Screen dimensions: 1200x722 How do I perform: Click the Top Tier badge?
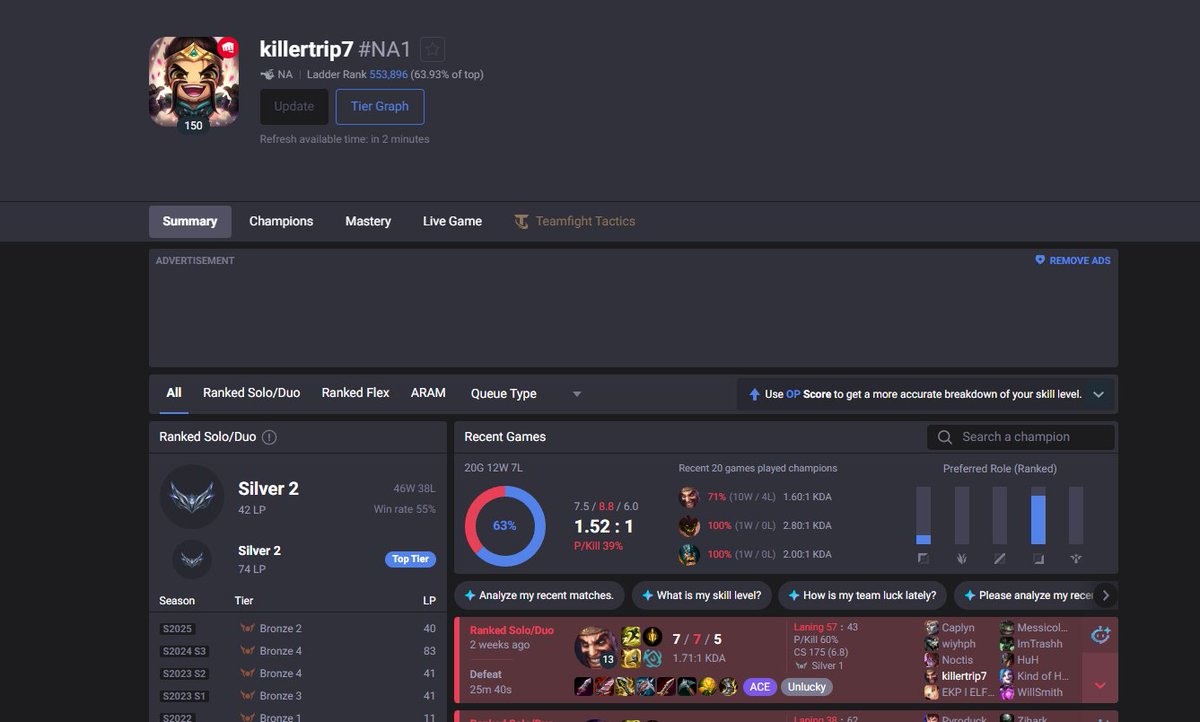pos(410,559)
